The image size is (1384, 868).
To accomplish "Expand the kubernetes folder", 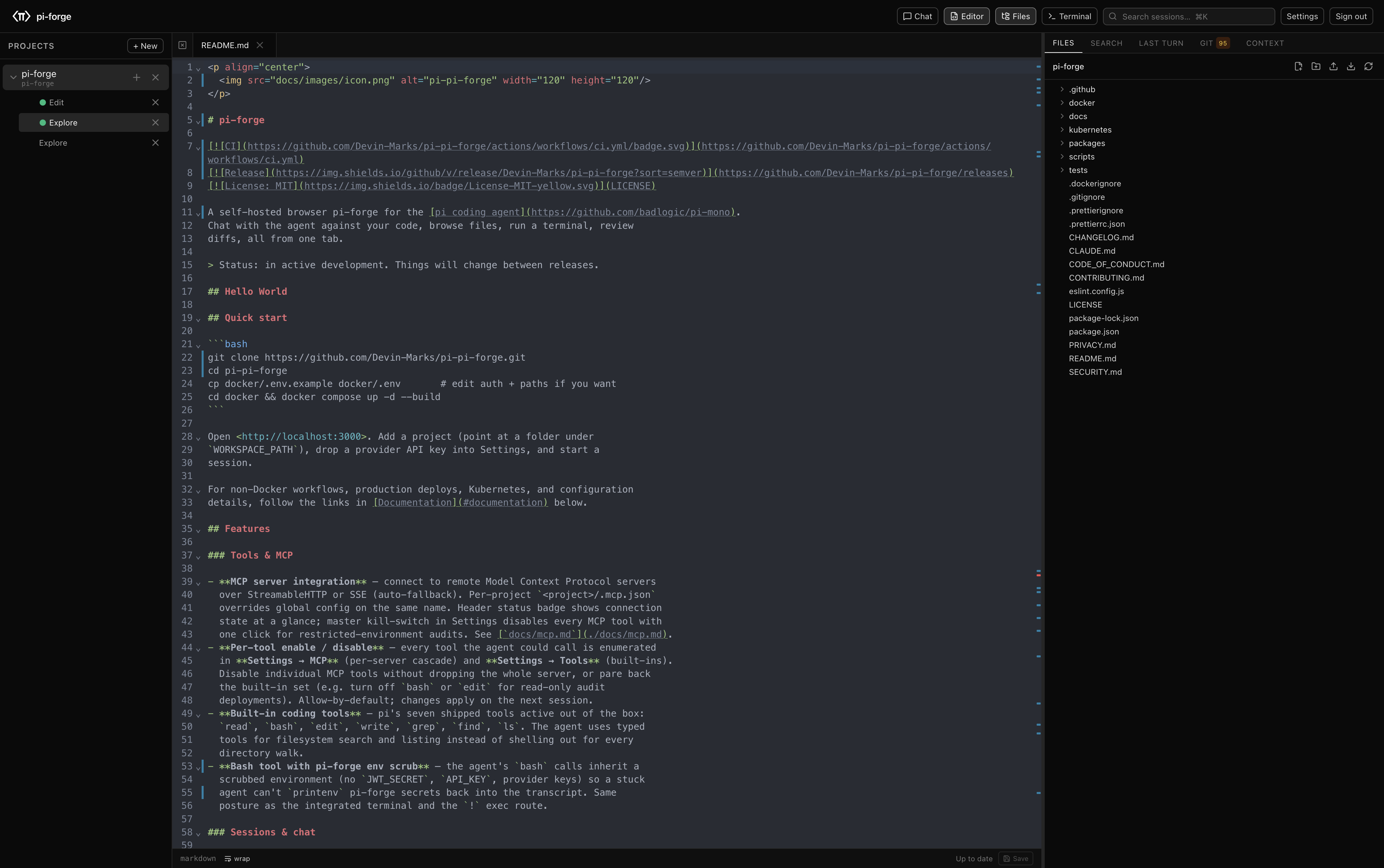I will pyautogui.click(x=1062, y=130).
